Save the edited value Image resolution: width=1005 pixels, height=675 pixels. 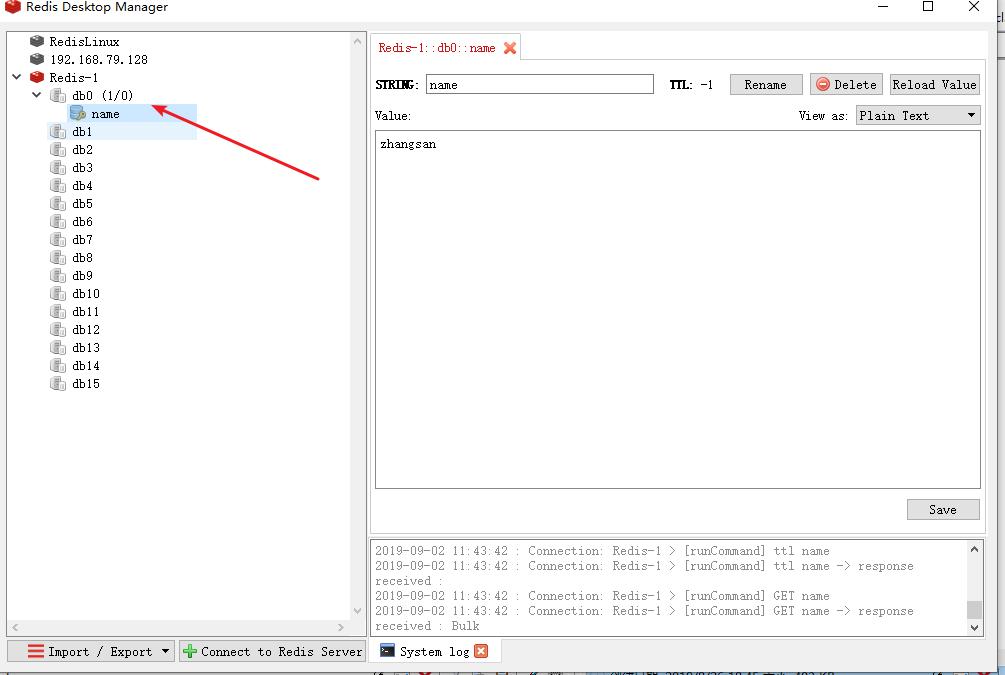click(943, 510)
